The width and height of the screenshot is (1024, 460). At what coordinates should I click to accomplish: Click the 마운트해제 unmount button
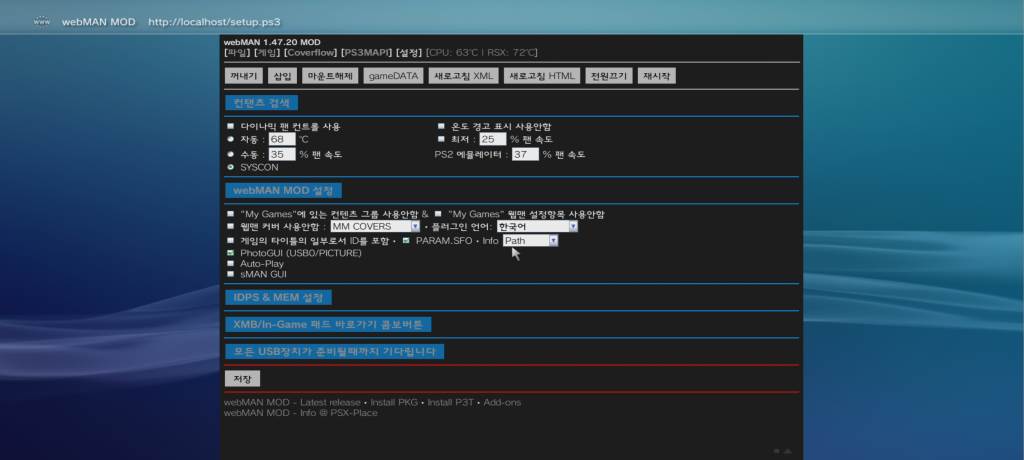pos(330,76)
